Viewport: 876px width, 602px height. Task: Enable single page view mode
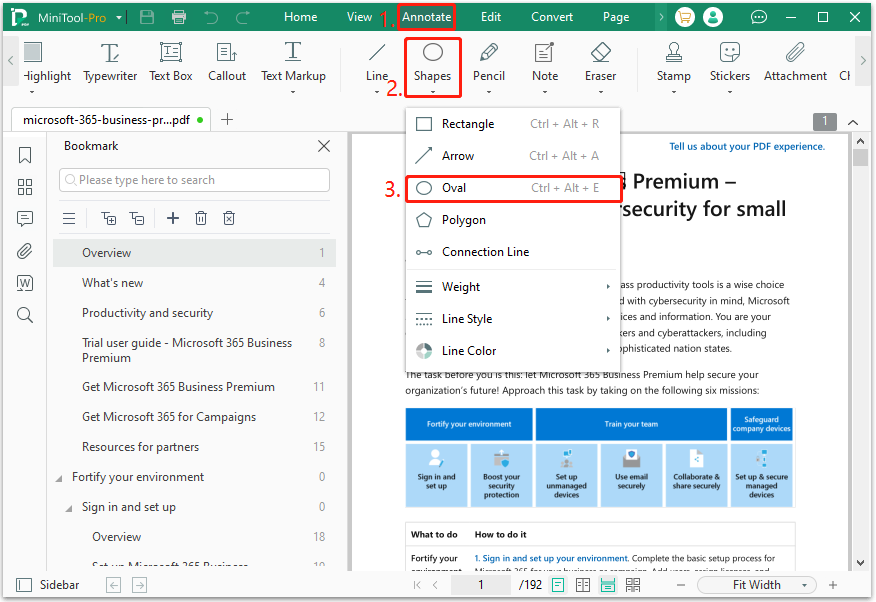point(558,585)
